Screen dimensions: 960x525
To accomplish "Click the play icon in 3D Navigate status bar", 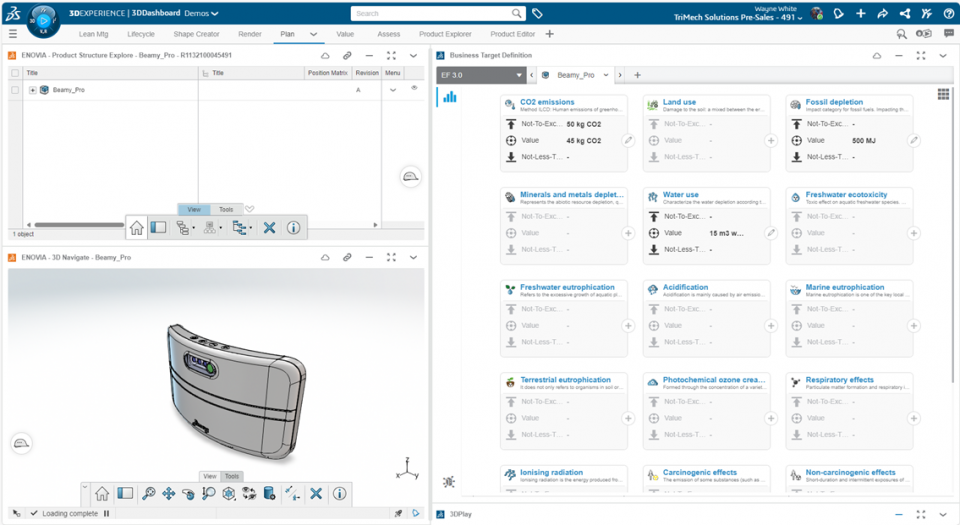I will [x=416, y=513].
